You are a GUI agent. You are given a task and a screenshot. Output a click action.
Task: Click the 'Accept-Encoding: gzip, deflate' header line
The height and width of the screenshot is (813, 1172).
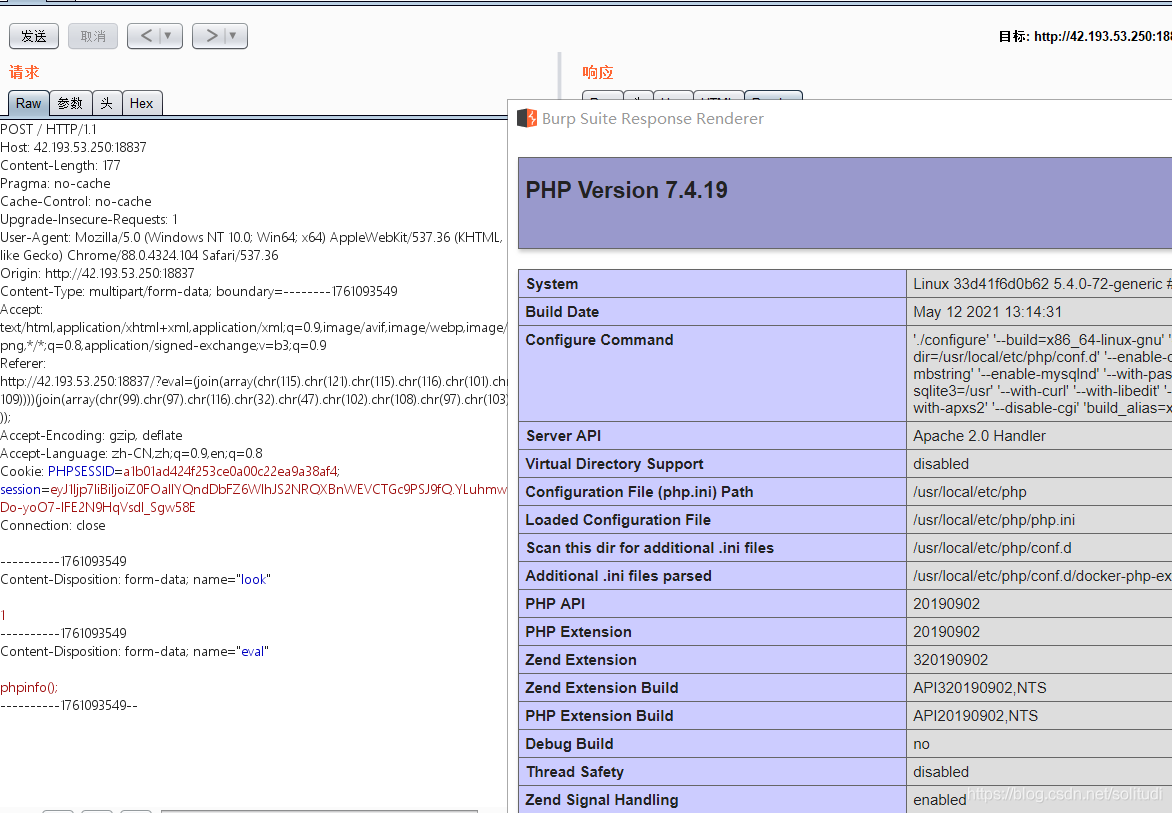coord(93,435)
